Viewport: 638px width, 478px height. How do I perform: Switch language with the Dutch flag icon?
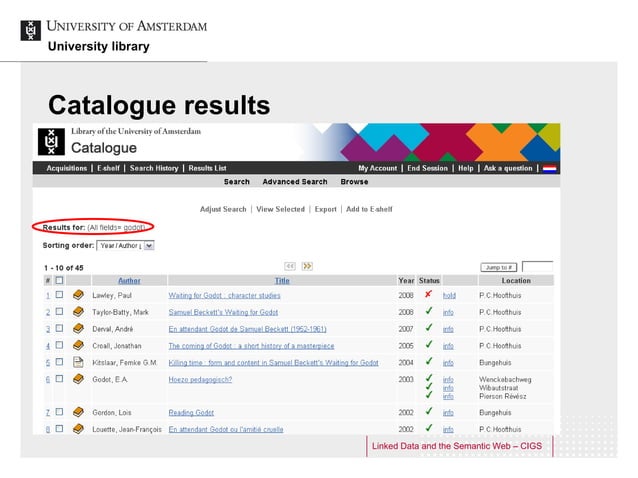(x=549, y=168)
